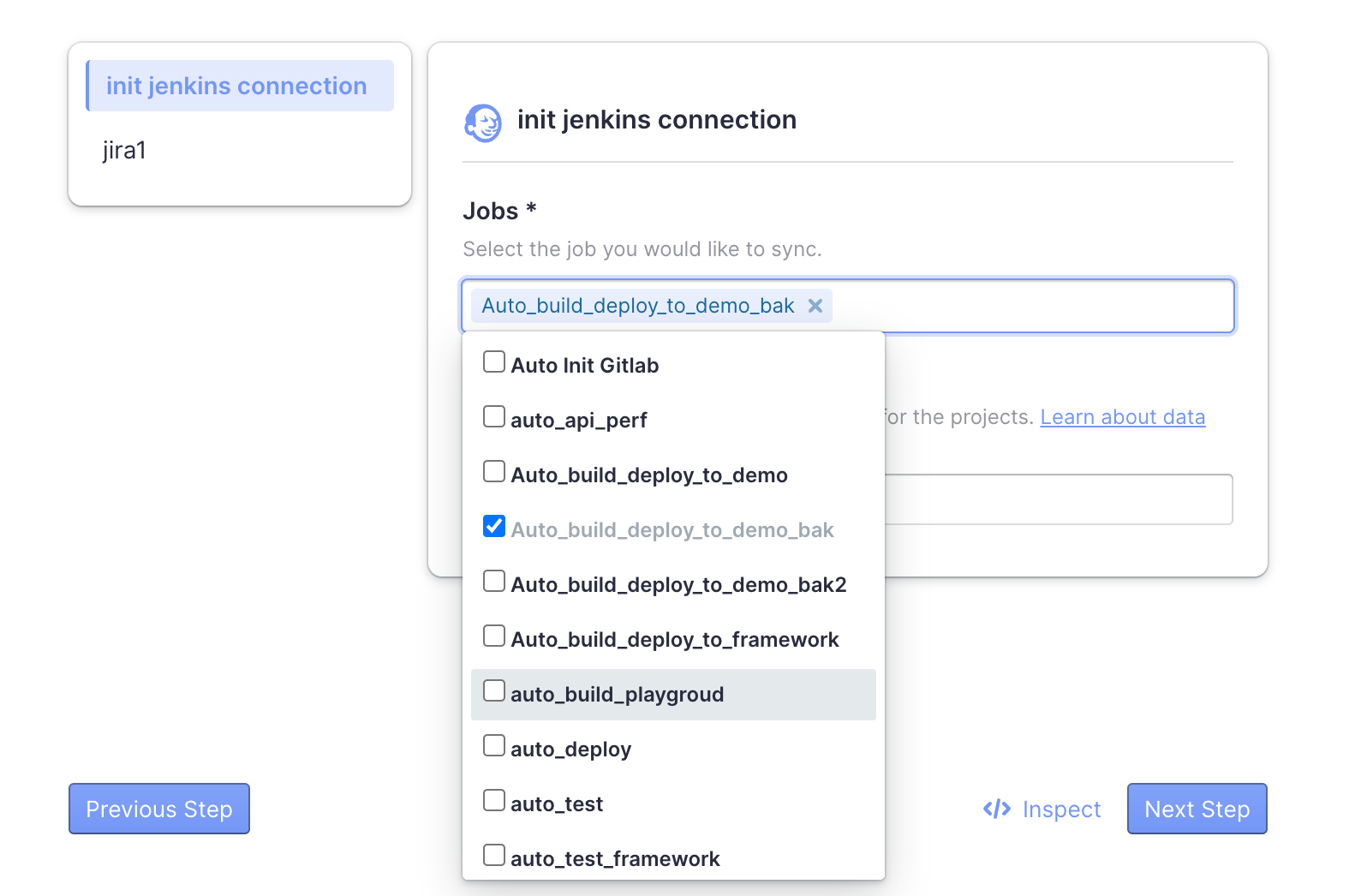The width and height of the screenshot is (1355, 896).
Task: Tick the Auto_build_deploy_to_demo_bak2 checkbox
Action: [x=494, y=581]
